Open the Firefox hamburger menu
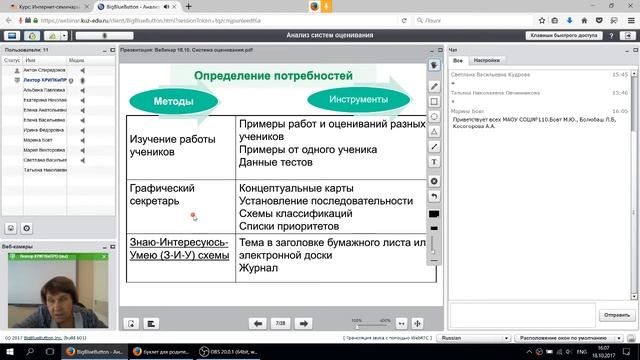 point(631,20)
